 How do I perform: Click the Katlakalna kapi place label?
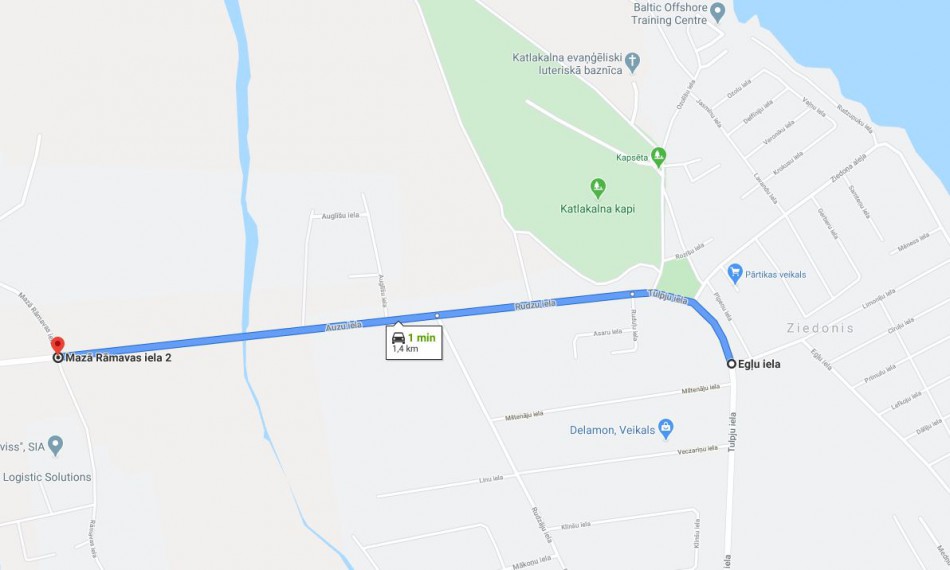tap(597, 209)
